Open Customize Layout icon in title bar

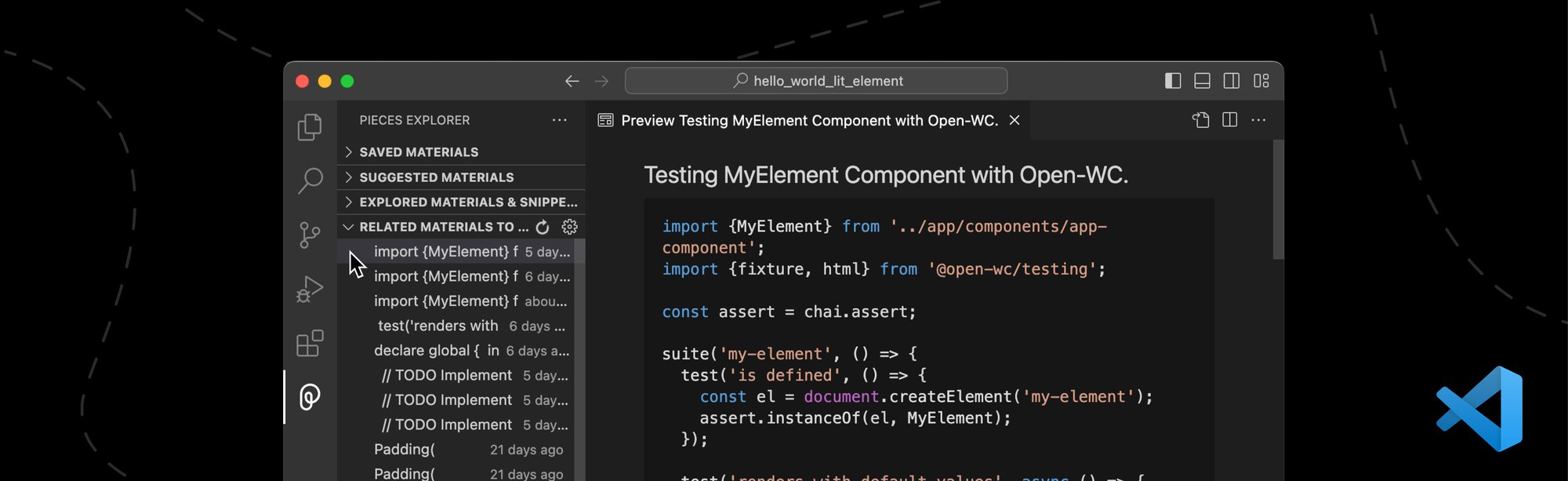tap(1261, 81)
